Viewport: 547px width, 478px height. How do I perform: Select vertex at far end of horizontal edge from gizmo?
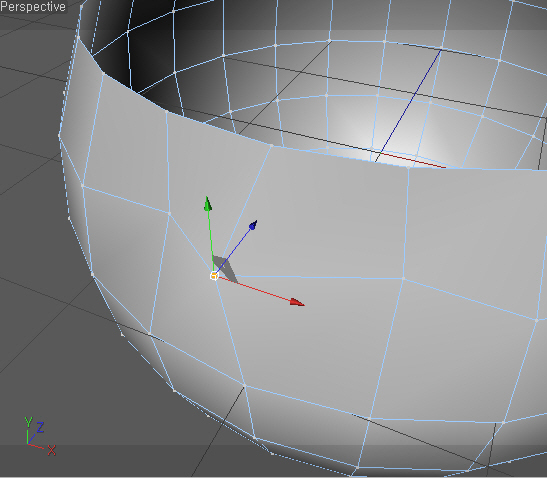(404, 278)
